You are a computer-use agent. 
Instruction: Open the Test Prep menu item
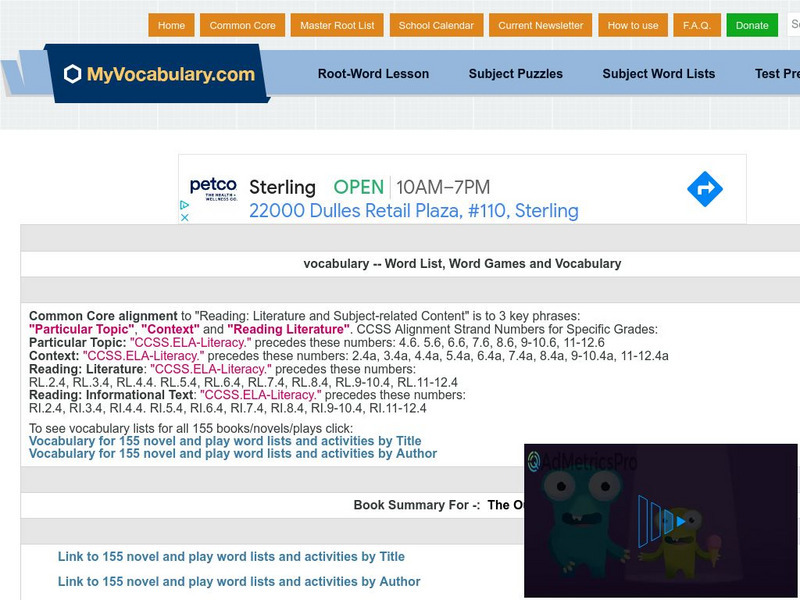[778, 73]
